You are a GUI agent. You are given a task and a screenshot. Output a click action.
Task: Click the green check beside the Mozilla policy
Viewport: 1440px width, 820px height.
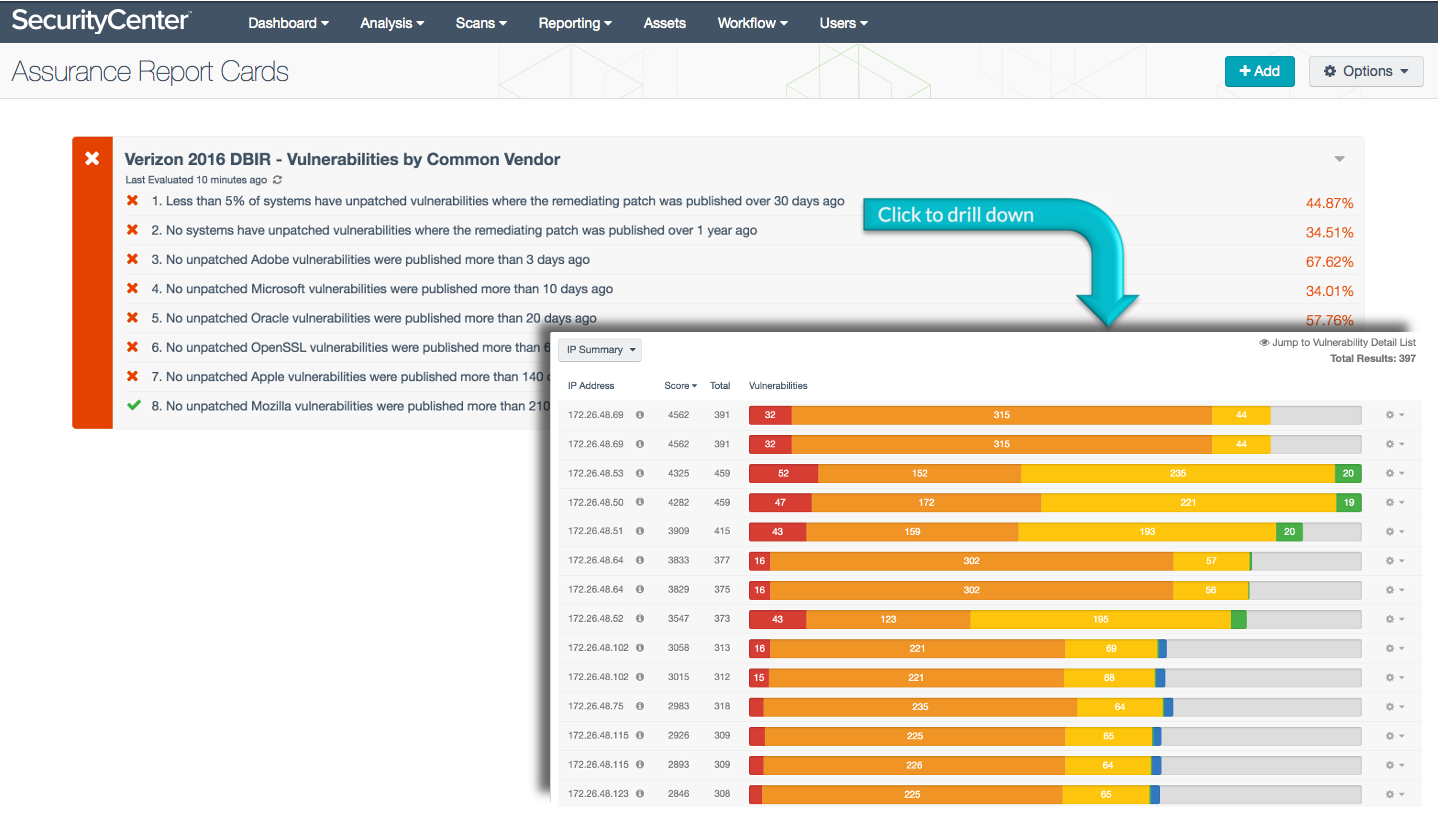tap(133, 406)
